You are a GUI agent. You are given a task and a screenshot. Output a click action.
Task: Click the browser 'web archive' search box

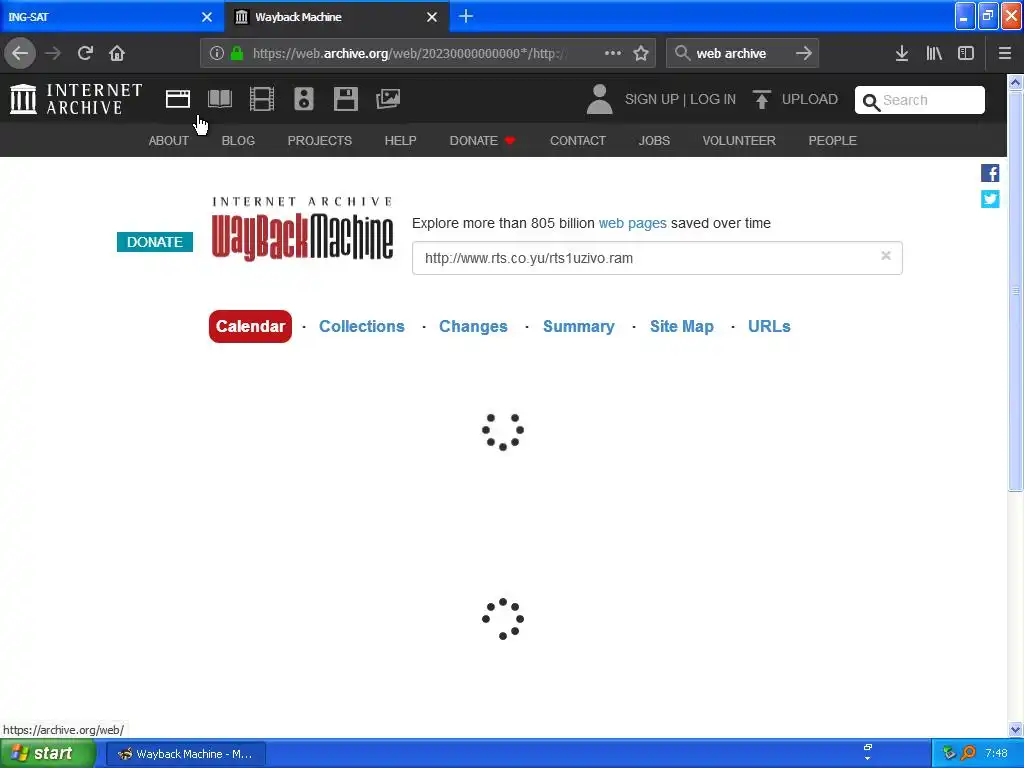click(742, 54)
